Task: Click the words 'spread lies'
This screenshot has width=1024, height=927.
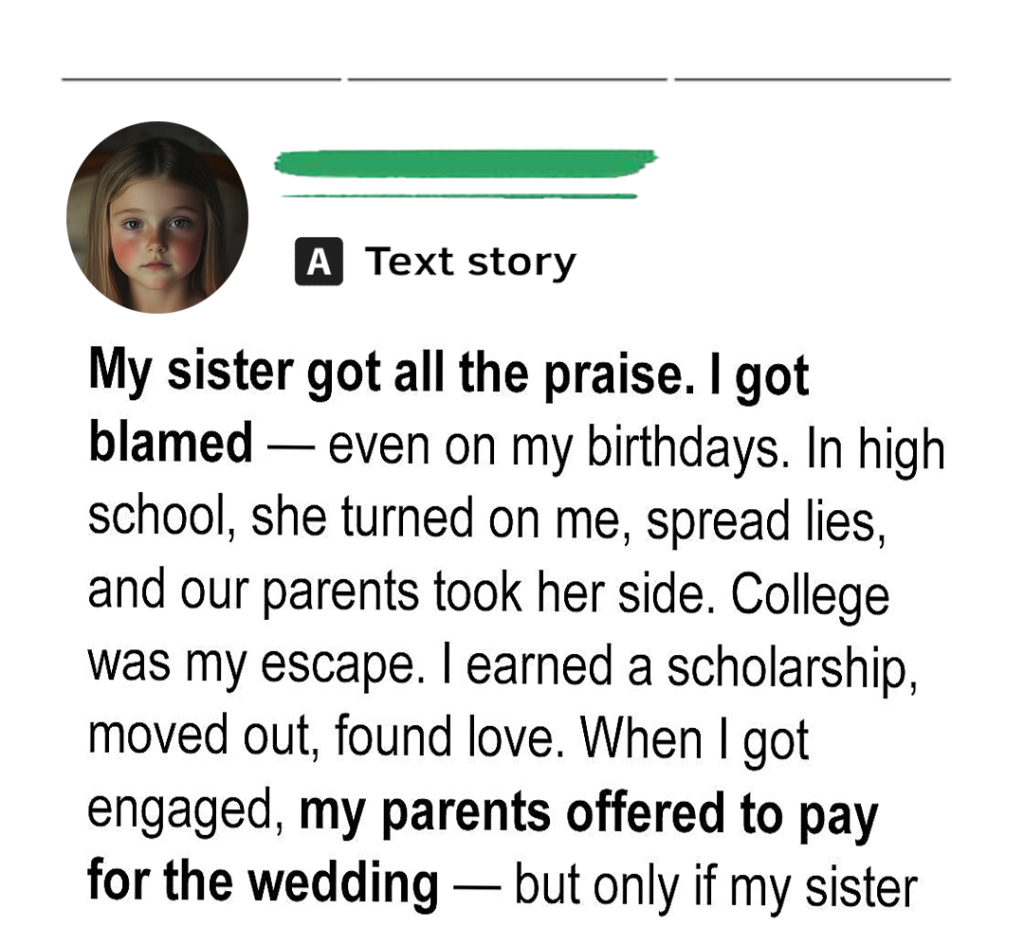Action: [x=764, y=521]
